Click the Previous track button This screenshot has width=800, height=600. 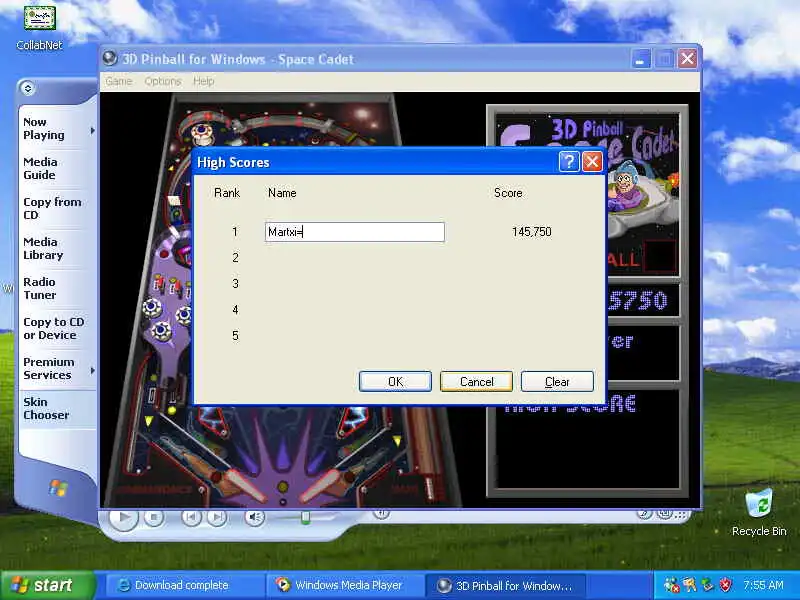click(x=191, y=517)
